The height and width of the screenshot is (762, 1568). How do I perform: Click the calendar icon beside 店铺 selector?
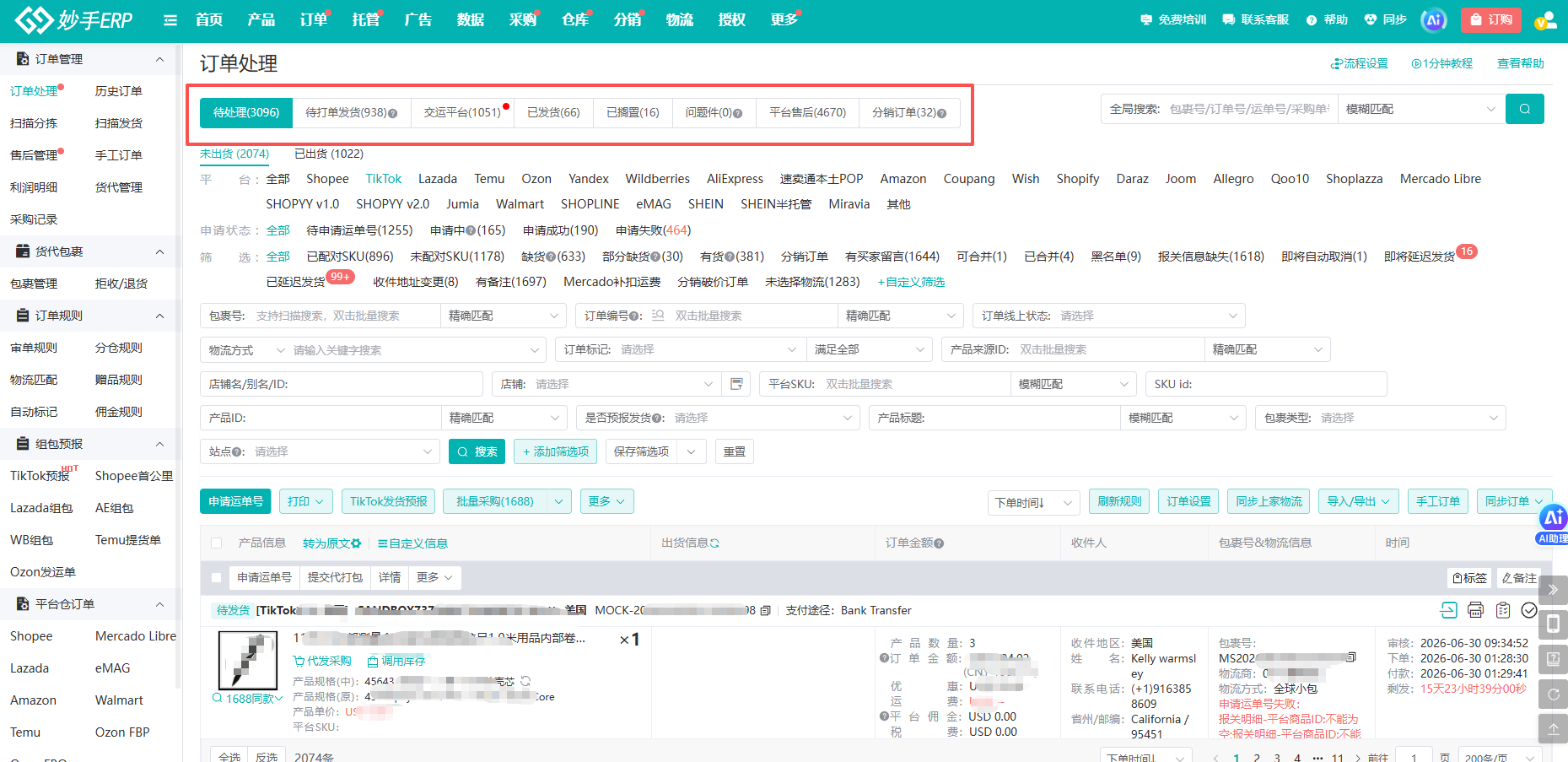coord(736,384)
